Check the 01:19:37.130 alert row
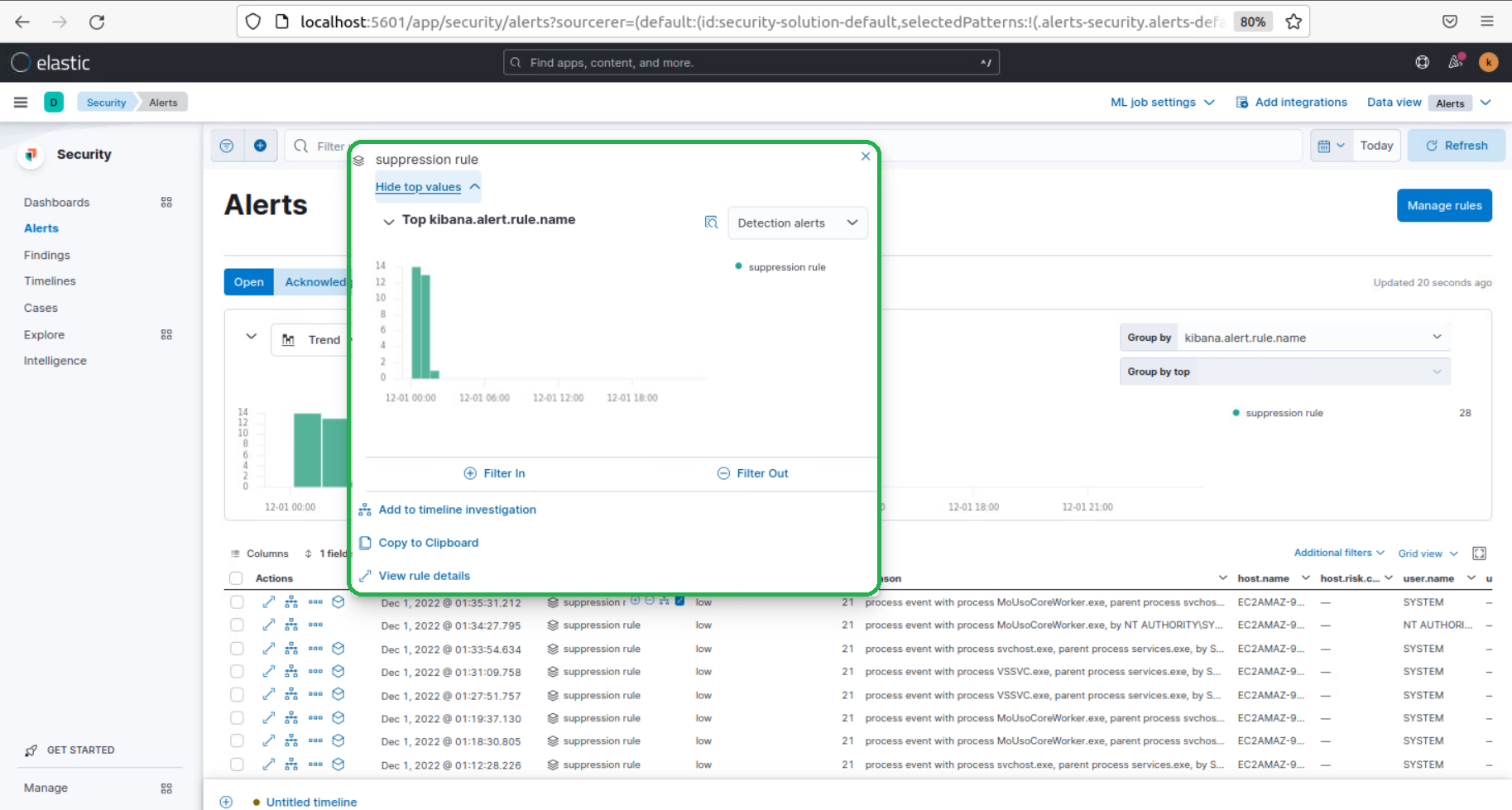This screenshot has width=1512, height=810. click(x=237, y=718)
